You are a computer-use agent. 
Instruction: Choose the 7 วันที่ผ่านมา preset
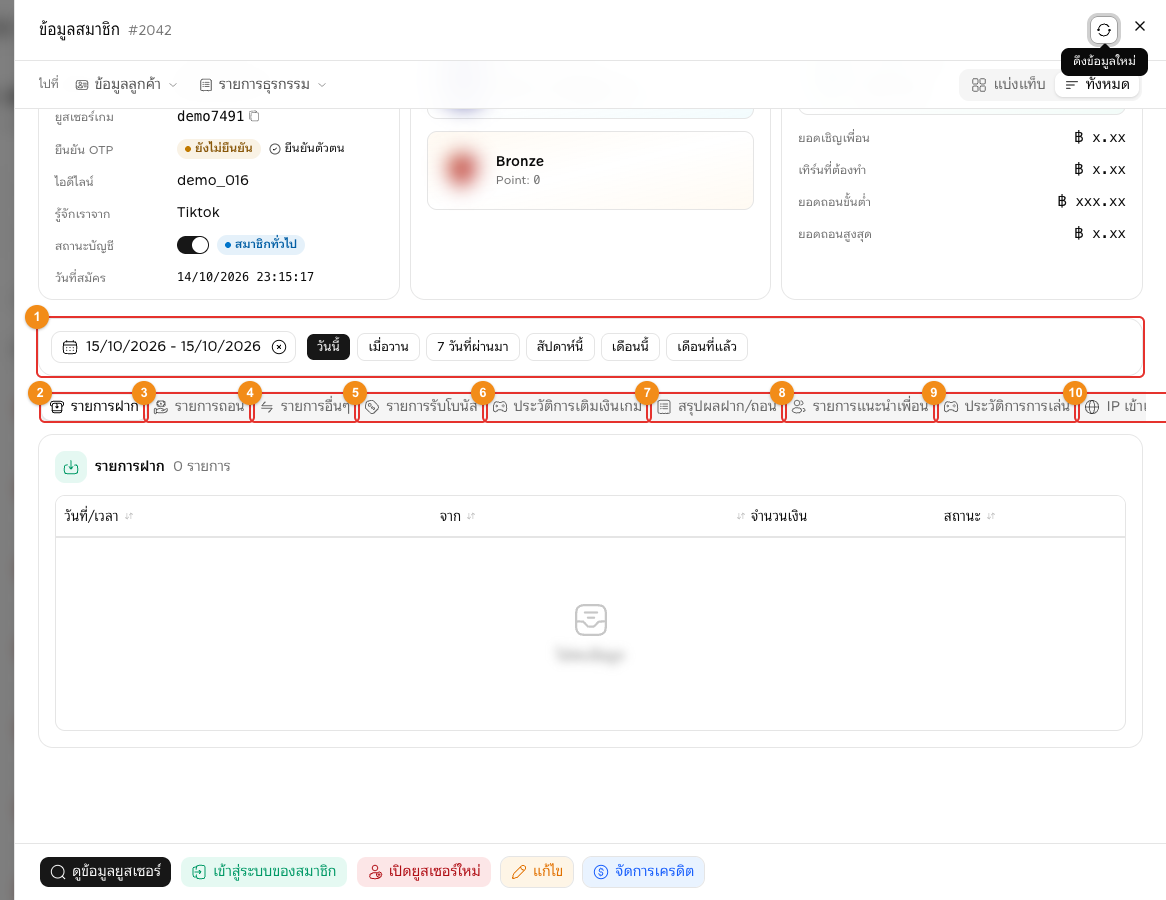[473, 347]
